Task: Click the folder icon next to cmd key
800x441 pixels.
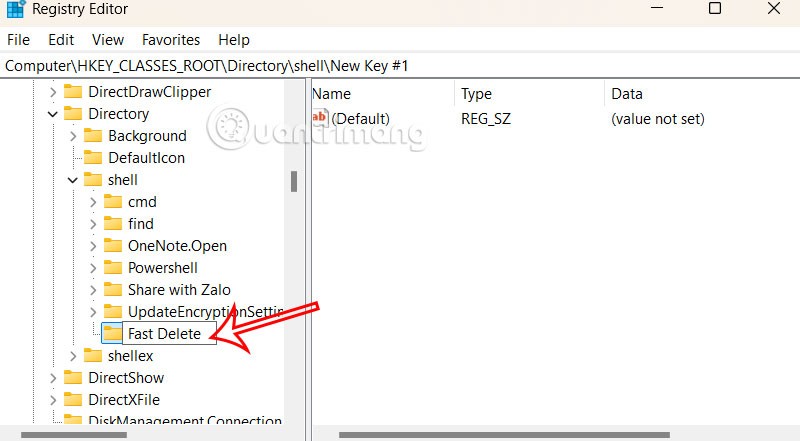Action: click(x=113, y=202)
